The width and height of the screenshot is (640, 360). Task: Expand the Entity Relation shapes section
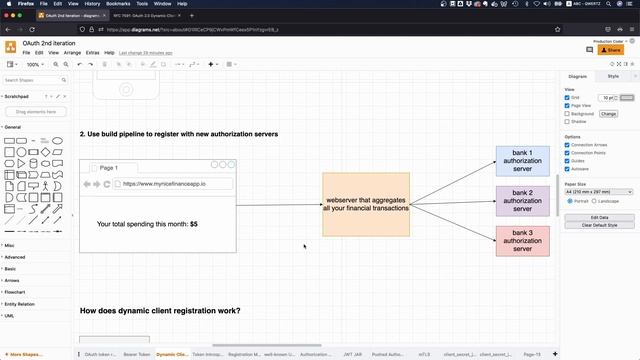point(19,304)
